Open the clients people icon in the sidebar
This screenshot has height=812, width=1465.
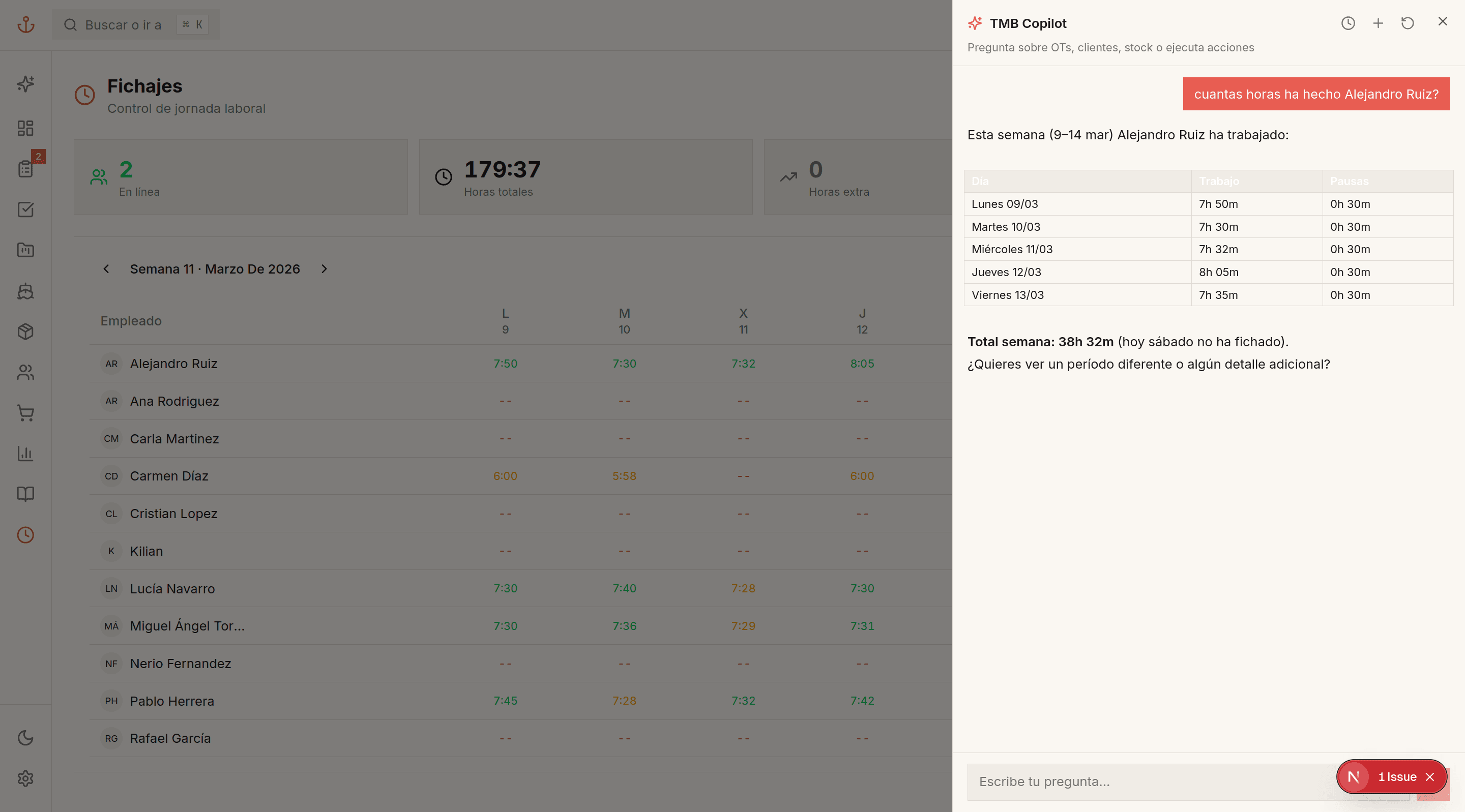pyautogui.click(x=25, y=372)
